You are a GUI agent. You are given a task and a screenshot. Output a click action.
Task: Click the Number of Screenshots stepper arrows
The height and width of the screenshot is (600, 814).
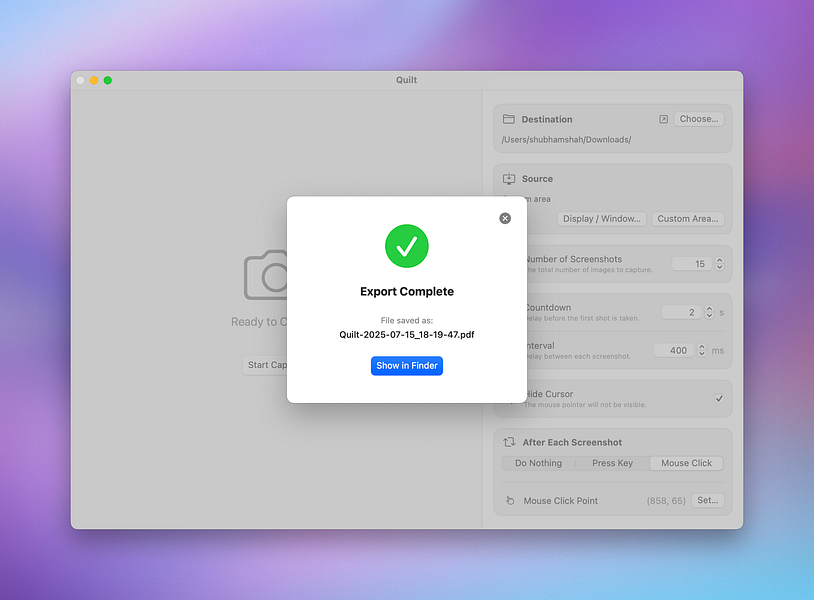pyautogui.click(x=720, y=264)
